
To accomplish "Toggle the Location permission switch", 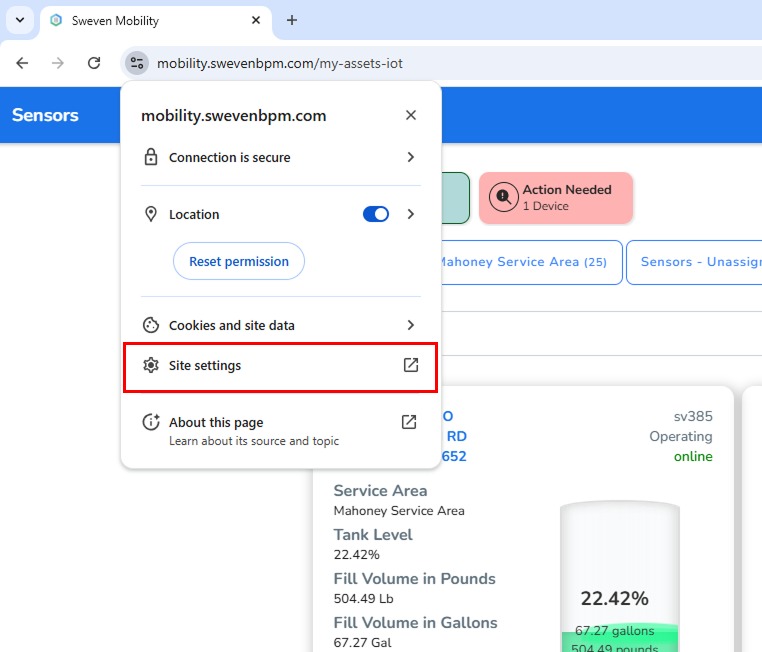I will [376, 214].
